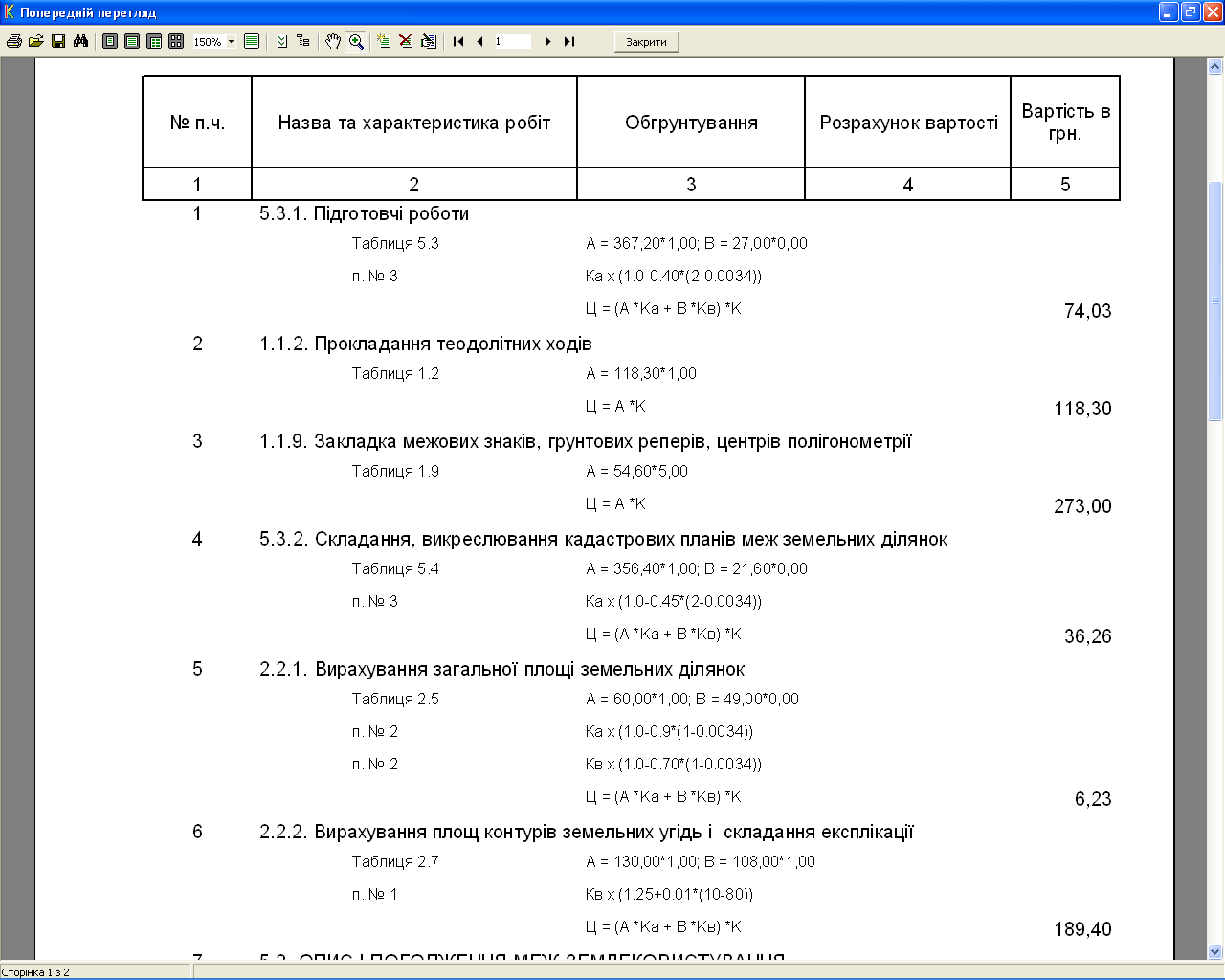Click the green double-chevron outline icon
The height and width of the screenshot is (980, 1225).
282,41
